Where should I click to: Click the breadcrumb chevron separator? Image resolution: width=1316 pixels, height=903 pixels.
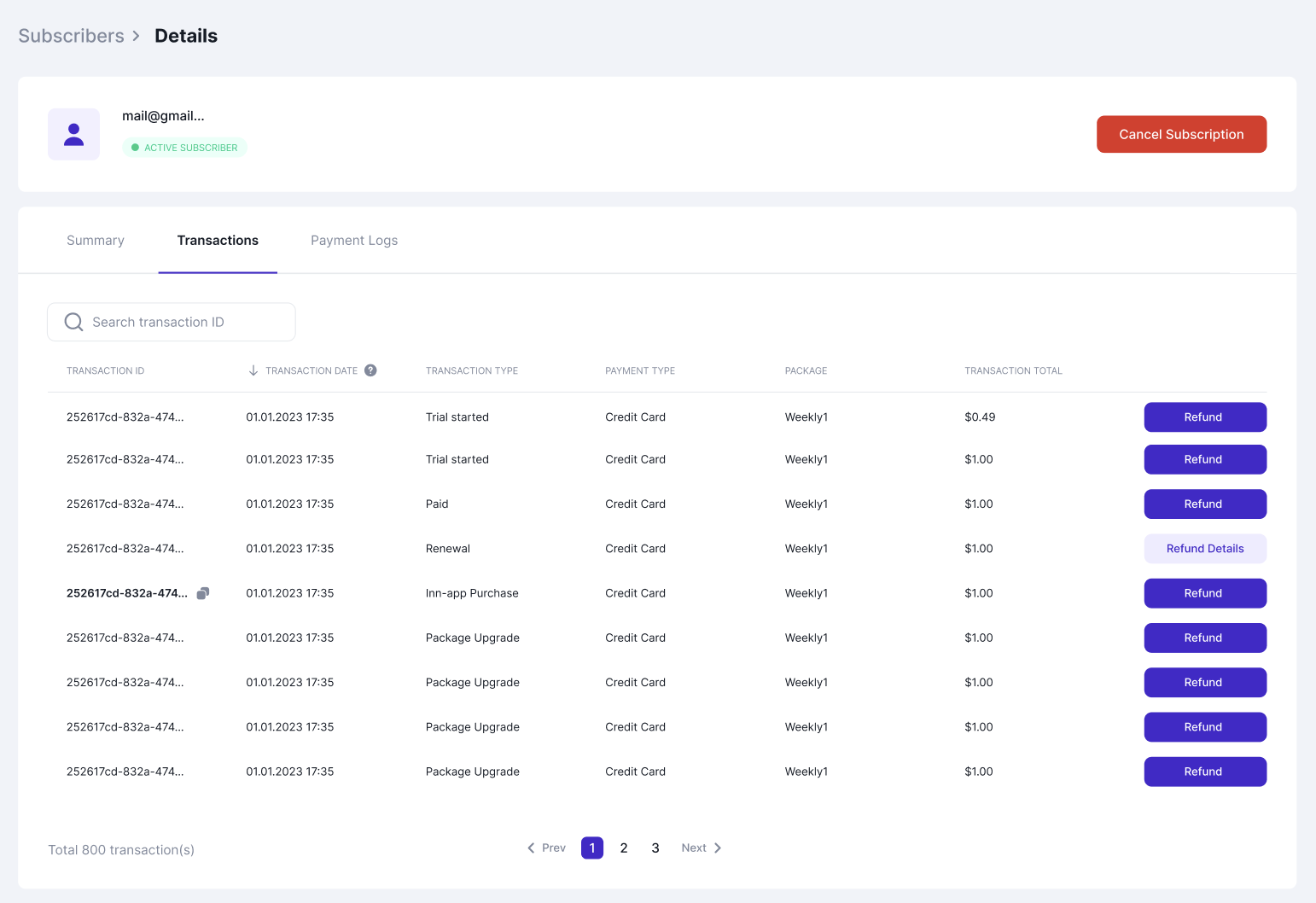click(x=136, y=36)
